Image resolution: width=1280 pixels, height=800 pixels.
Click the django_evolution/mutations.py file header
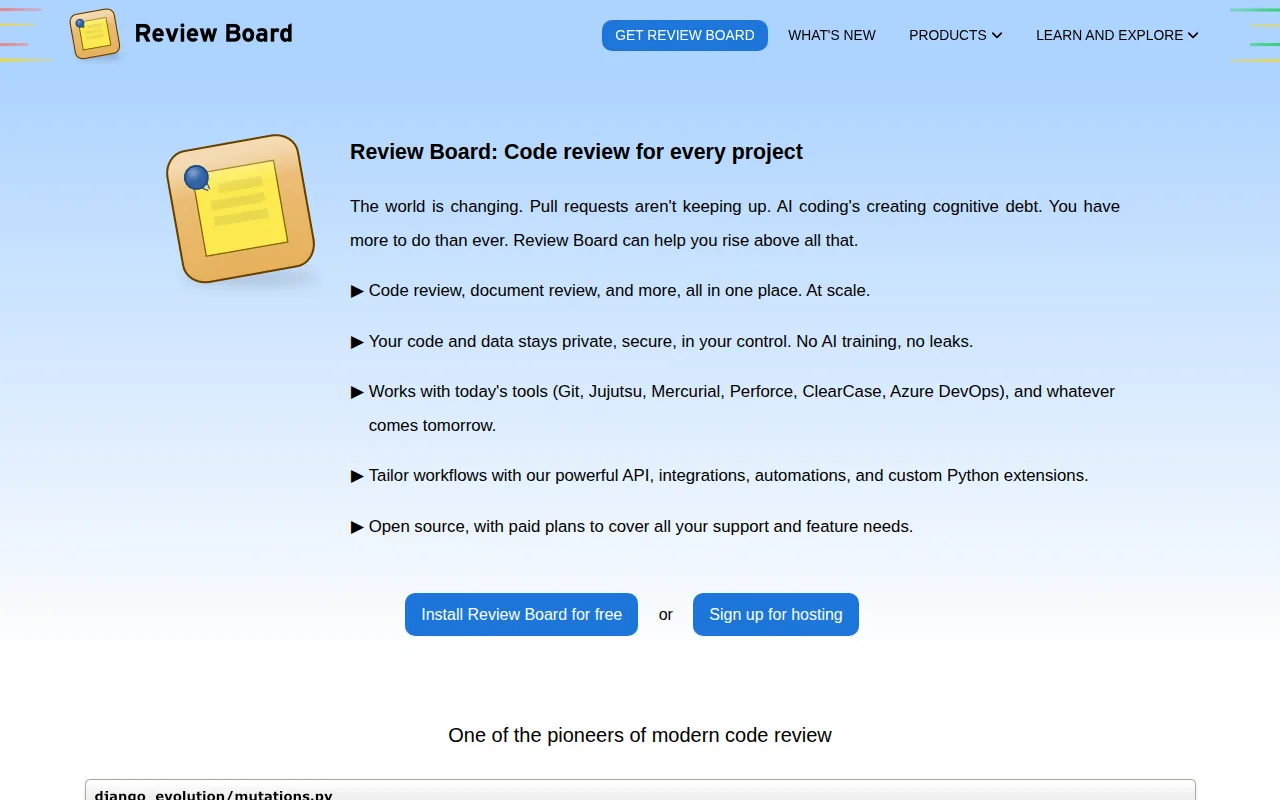pos(640,791)
